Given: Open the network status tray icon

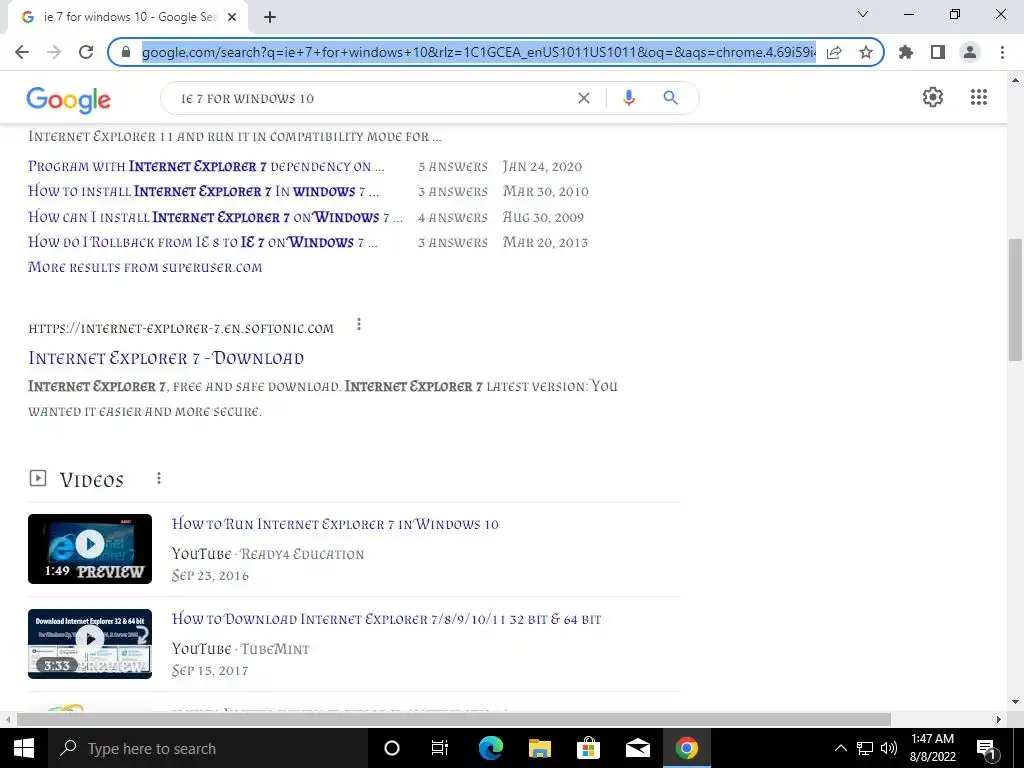Looking at the screenshot, I should click(x=865, y=748).
